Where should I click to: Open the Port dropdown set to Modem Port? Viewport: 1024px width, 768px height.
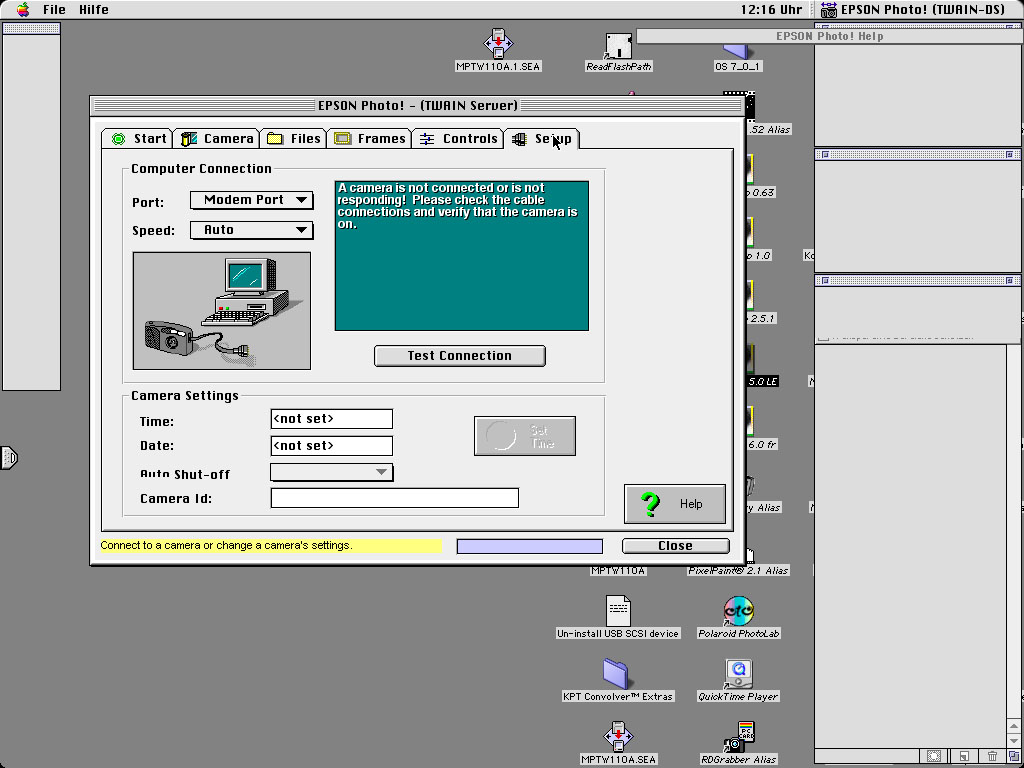(251, 200)
